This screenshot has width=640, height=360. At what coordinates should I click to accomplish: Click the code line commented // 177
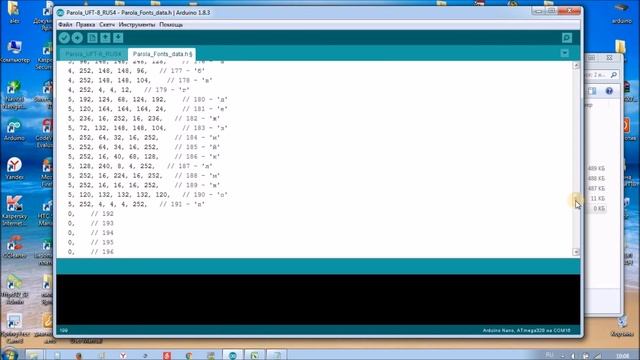136,71
